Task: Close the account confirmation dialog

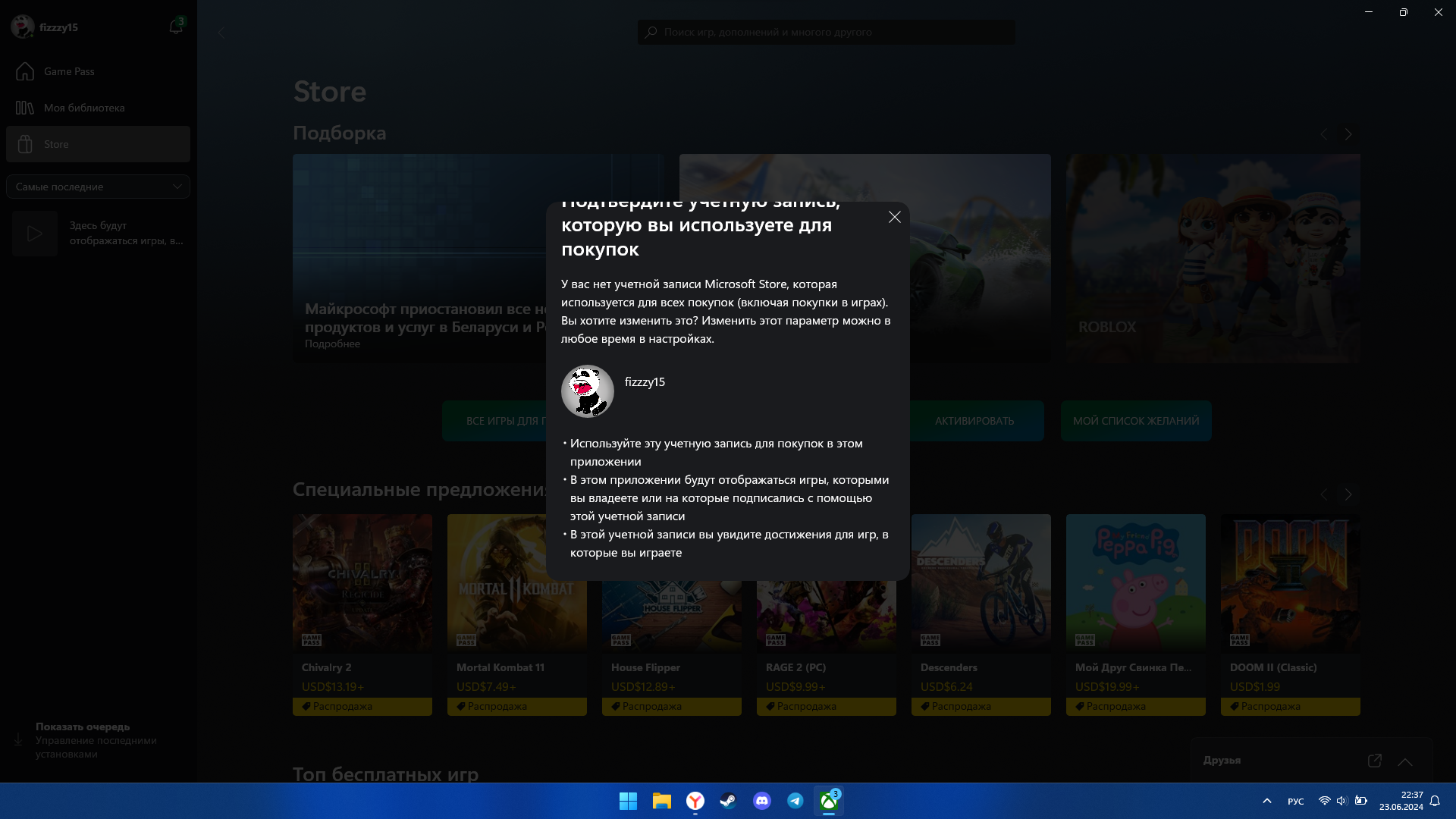Action: [x=895, y=217]
